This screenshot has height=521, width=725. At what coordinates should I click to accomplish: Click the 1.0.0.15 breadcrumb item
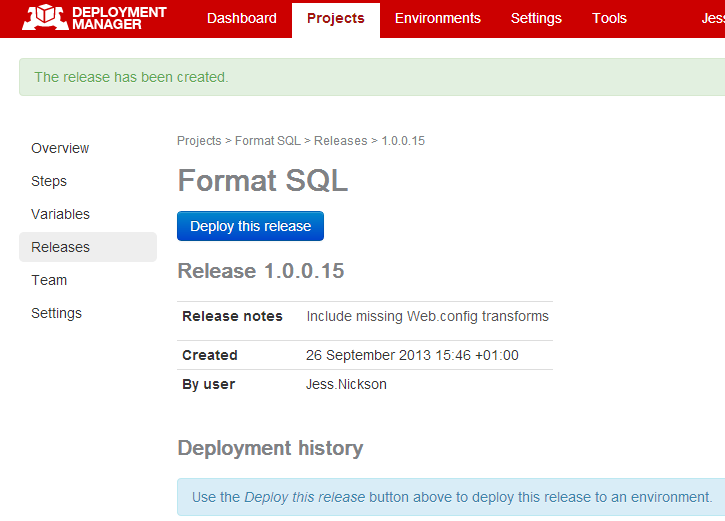403,141
